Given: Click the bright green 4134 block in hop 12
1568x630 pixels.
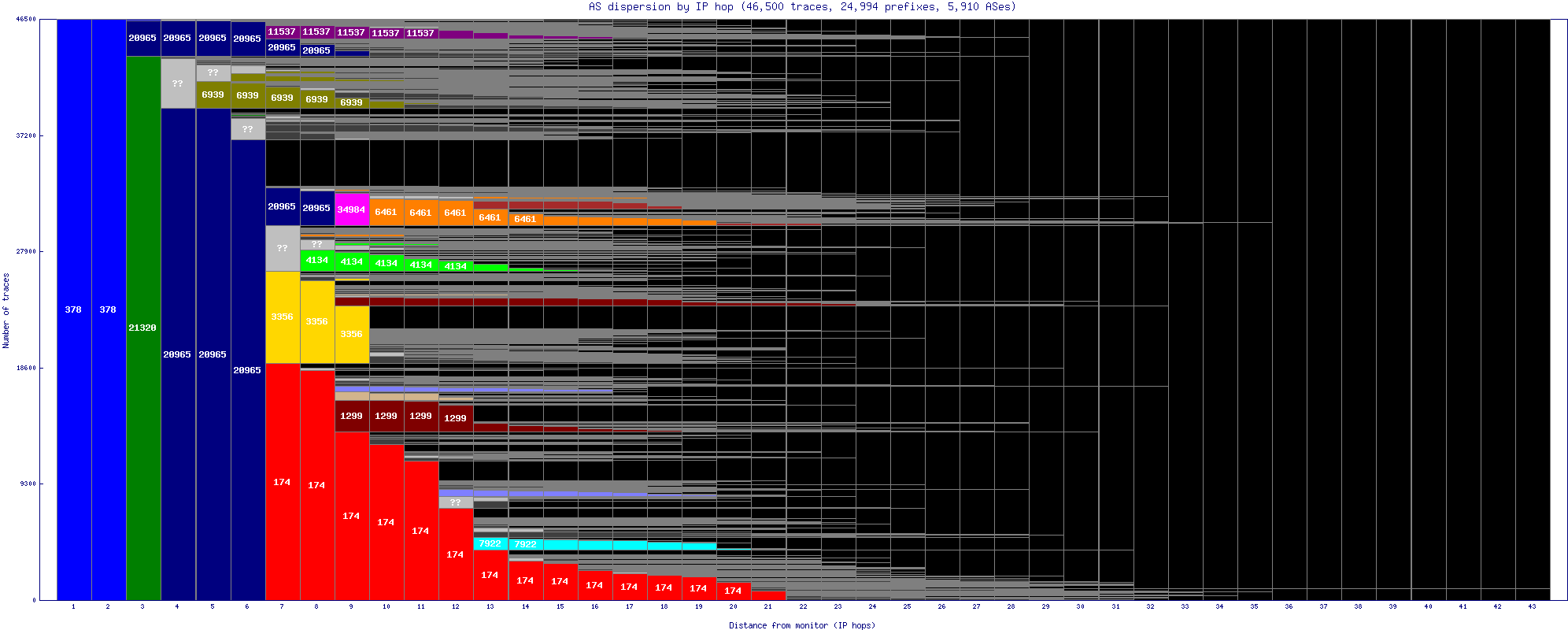Looking at the screenshot, I should [x=455, y=266].
